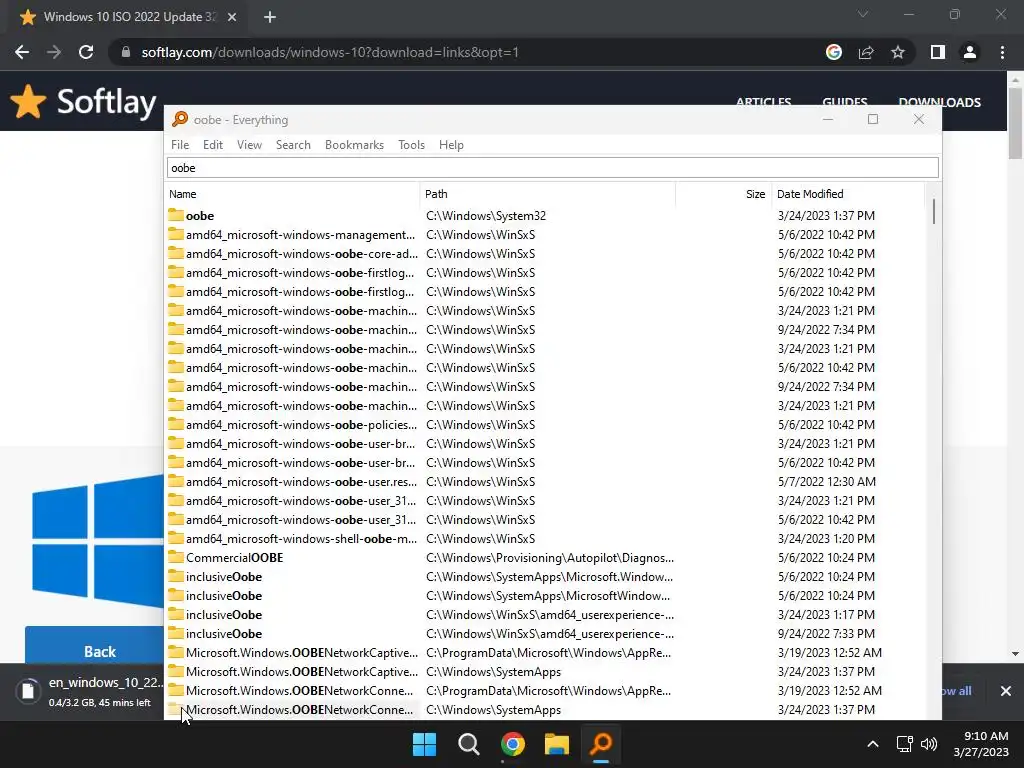The image size is (1024, 768).
Task: Sort results by Date Modified column
Action: (x=848, y=194)
